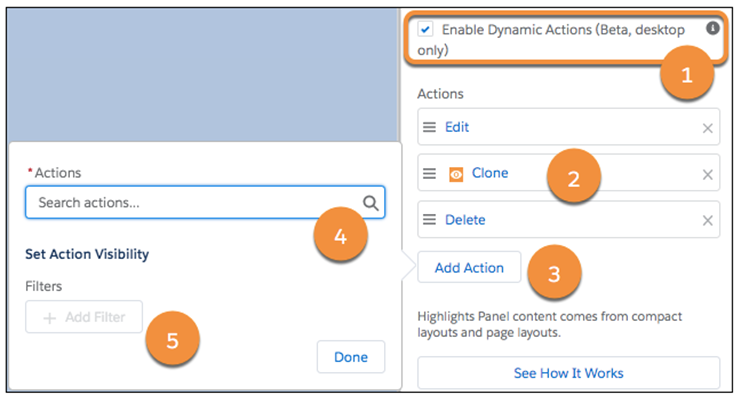Screen dimensions: 741x402
Task: Click the orange eye visibility icon on Clone
Action: (x=456, y=174)
